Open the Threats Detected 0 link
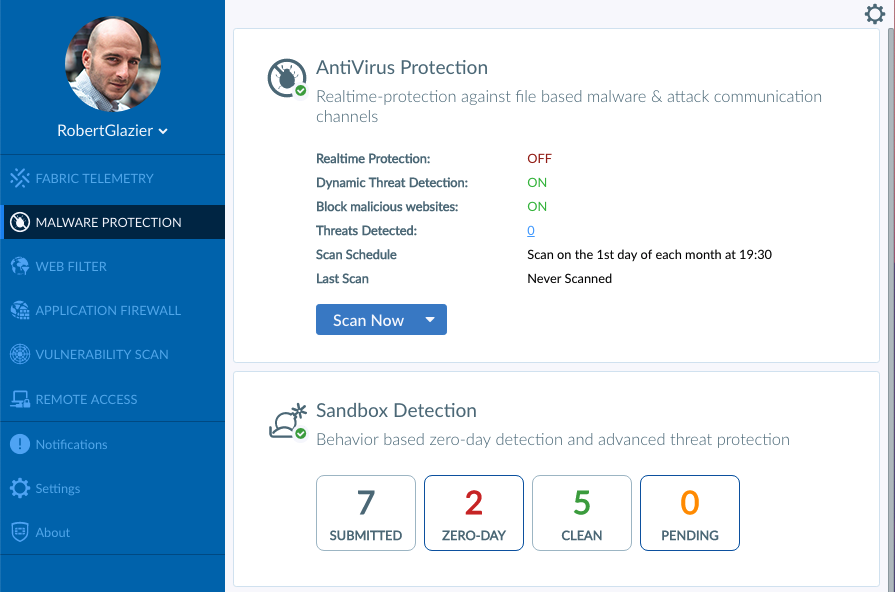Viewport: 895px width, 592px height. (x=531, y=231)
